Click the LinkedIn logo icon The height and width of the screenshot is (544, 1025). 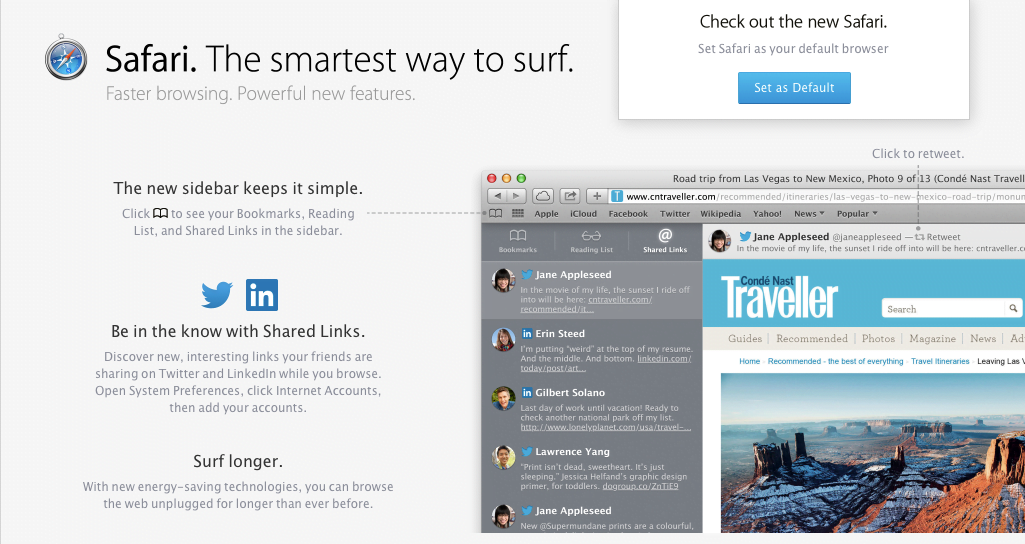[261, 295]
